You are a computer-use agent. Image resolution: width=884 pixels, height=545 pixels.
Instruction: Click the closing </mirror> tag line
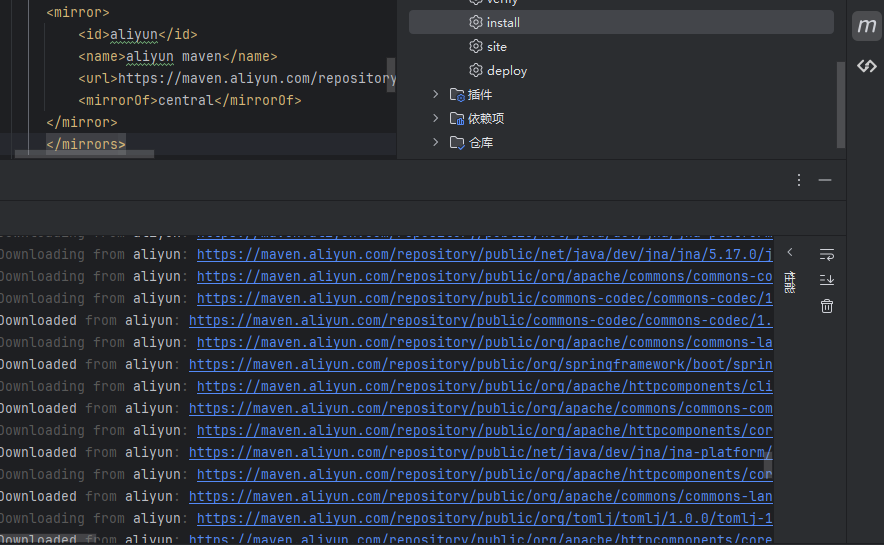[82, 122]
